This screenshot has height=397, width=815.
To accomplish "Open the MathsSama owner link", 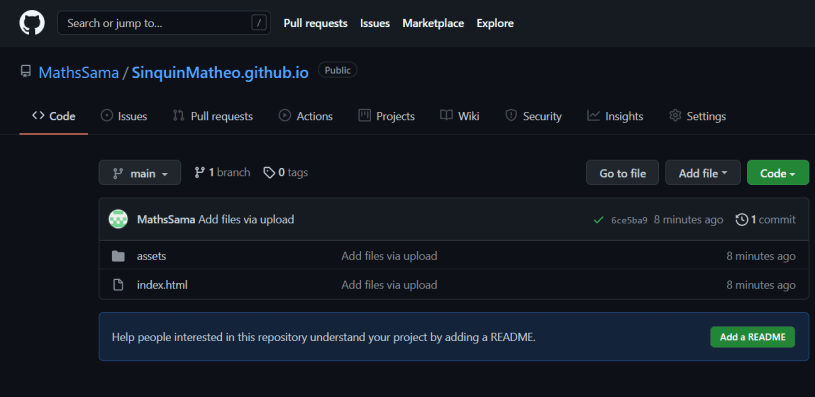I will click(78, 72).
